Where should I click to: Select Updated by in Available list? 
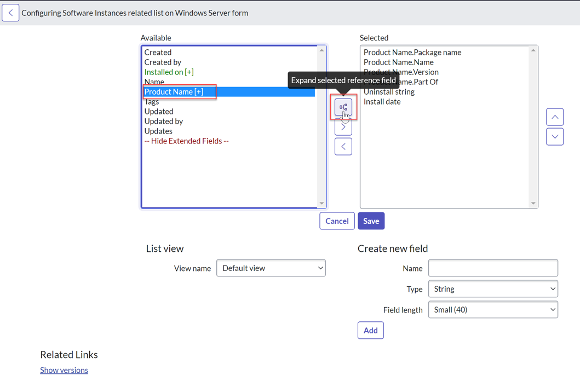(229, 121)
